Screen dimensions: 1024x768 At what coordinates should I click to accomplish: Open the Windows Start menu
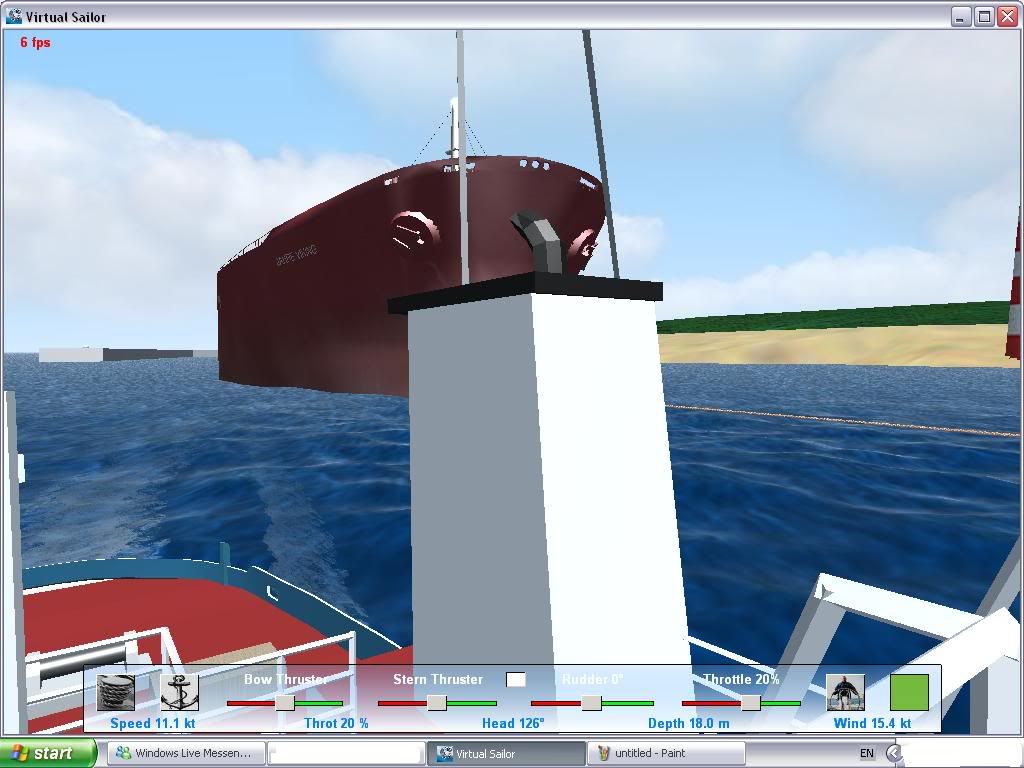click(x=48, y=753)
